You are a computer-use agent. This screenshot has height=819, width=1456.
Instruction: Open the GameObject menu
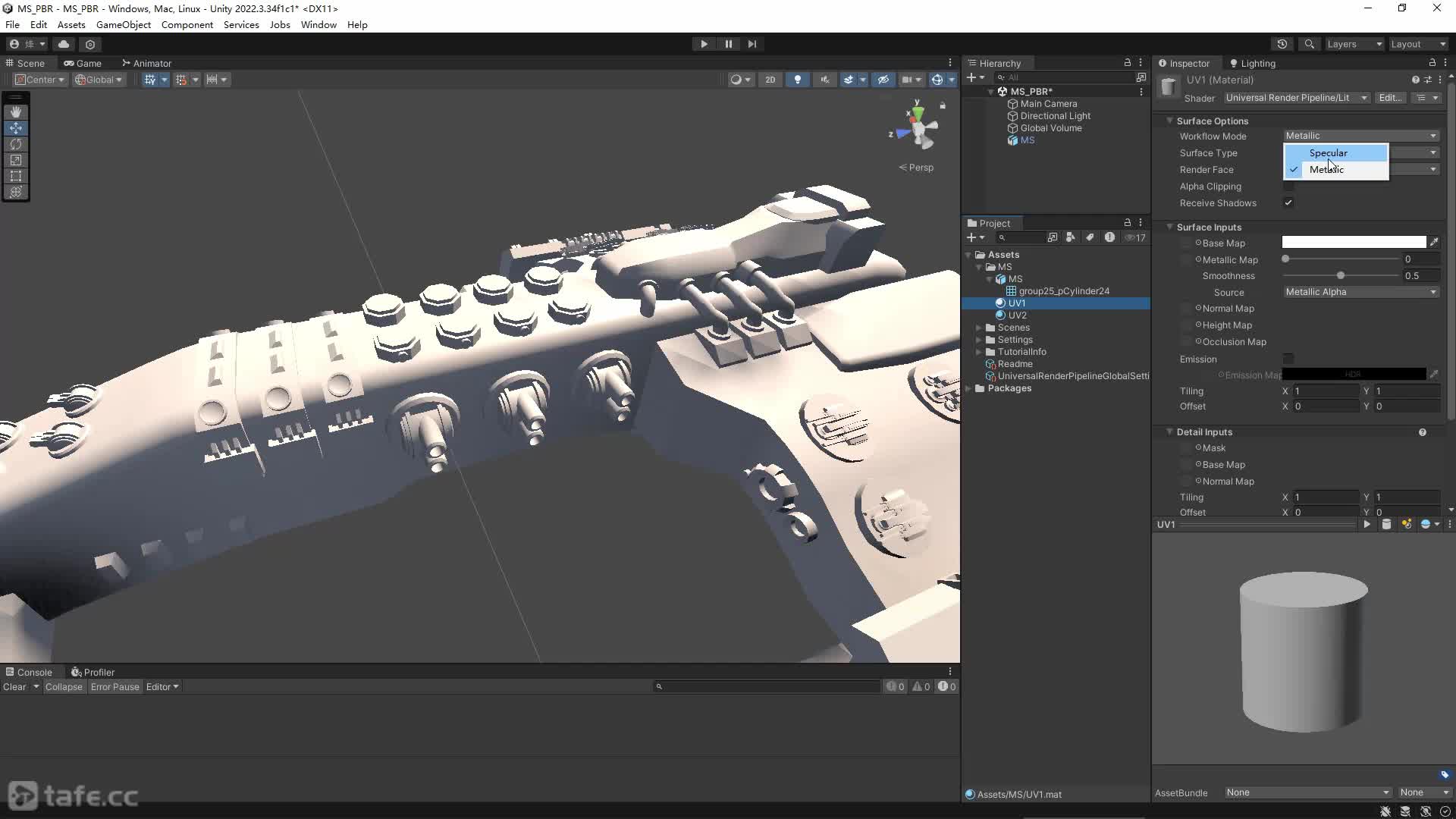pyautogui.click(x=123, y=24)
